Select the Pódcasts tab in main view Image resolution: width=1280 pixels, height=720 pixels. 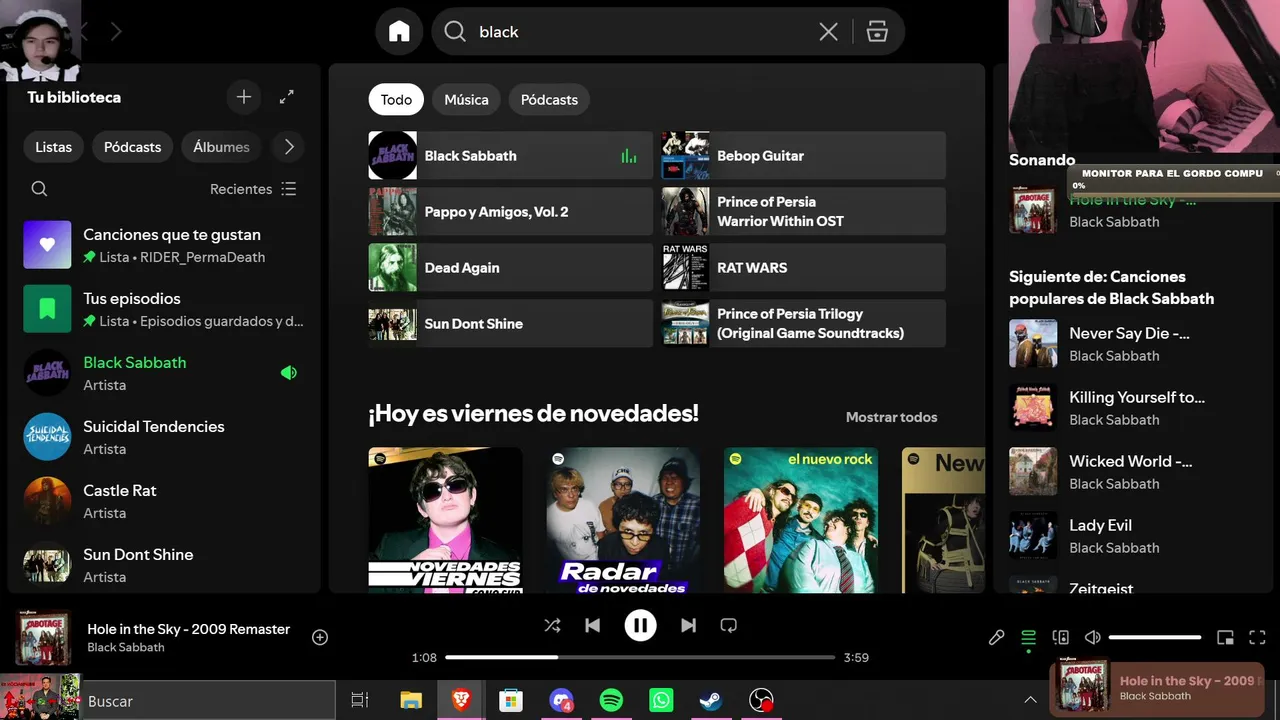[x=549, y=100]
